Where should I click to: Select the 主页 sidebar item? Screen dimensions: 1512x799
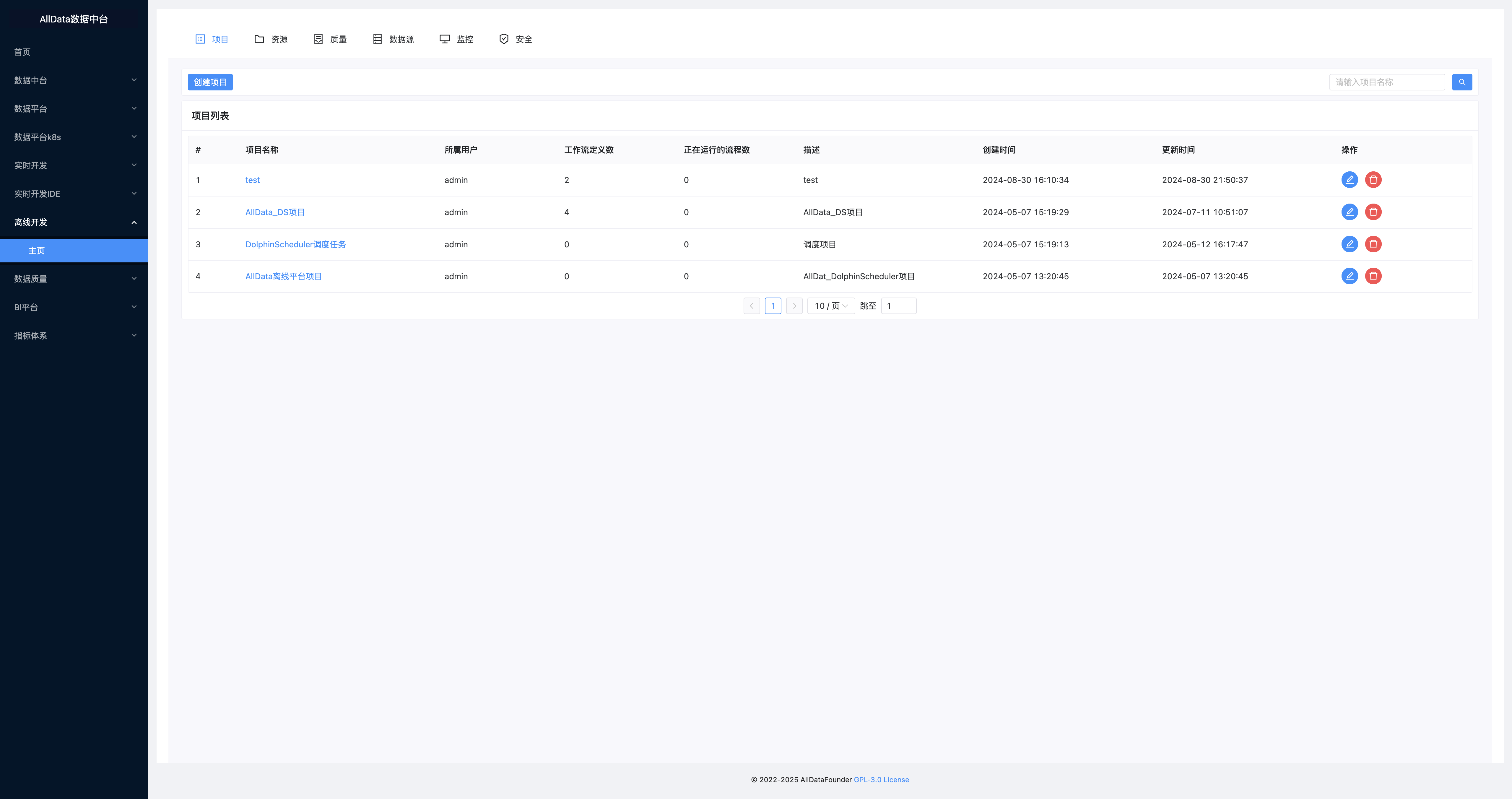[74, 251]
